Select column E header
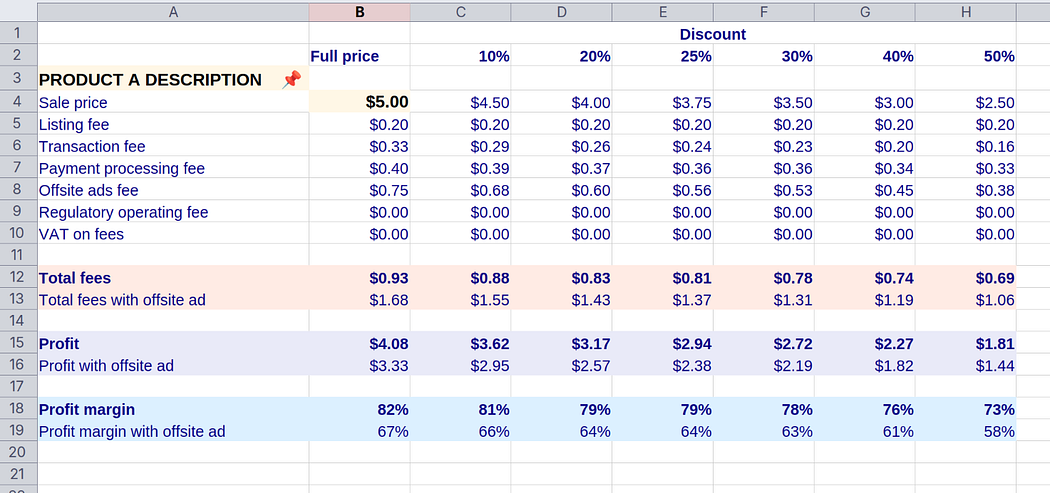 (x=662, y=12)
